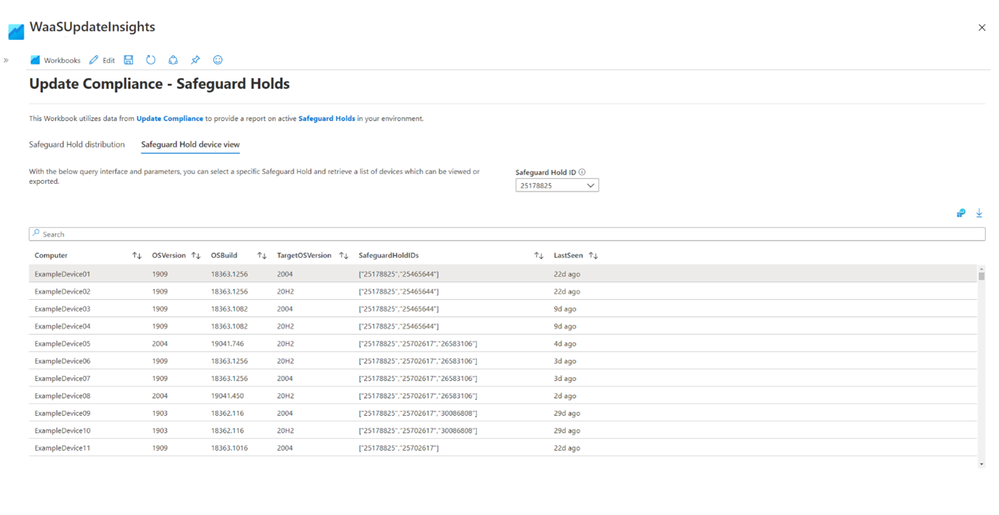Click the WaaSUpdateInsights logo icon
The height and width of the screenshot is (515, 999).
click(16, 31)
